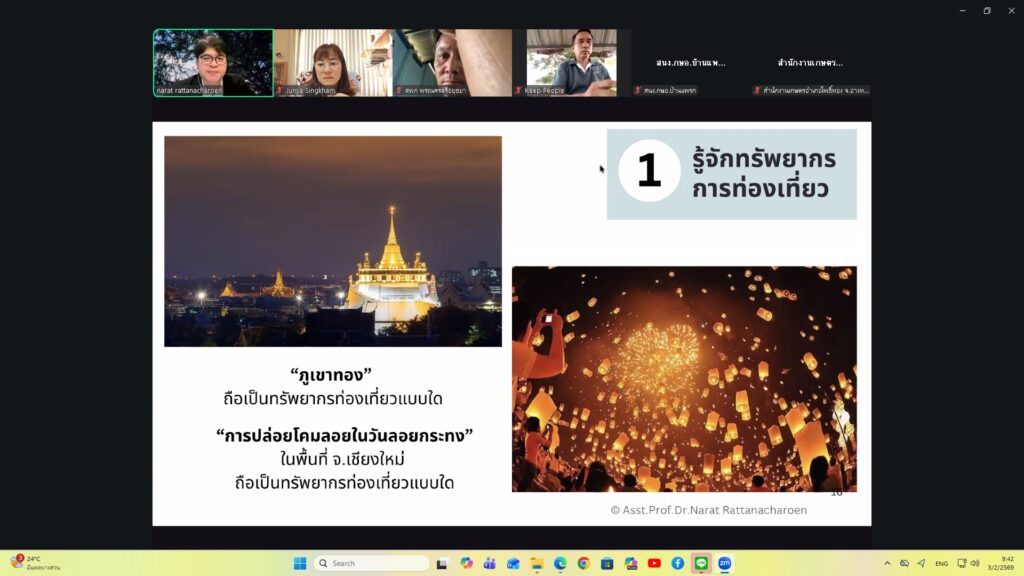Open Task View from the taskbar
This screenshot has width=1024, height=576.
tap(441, 563)
